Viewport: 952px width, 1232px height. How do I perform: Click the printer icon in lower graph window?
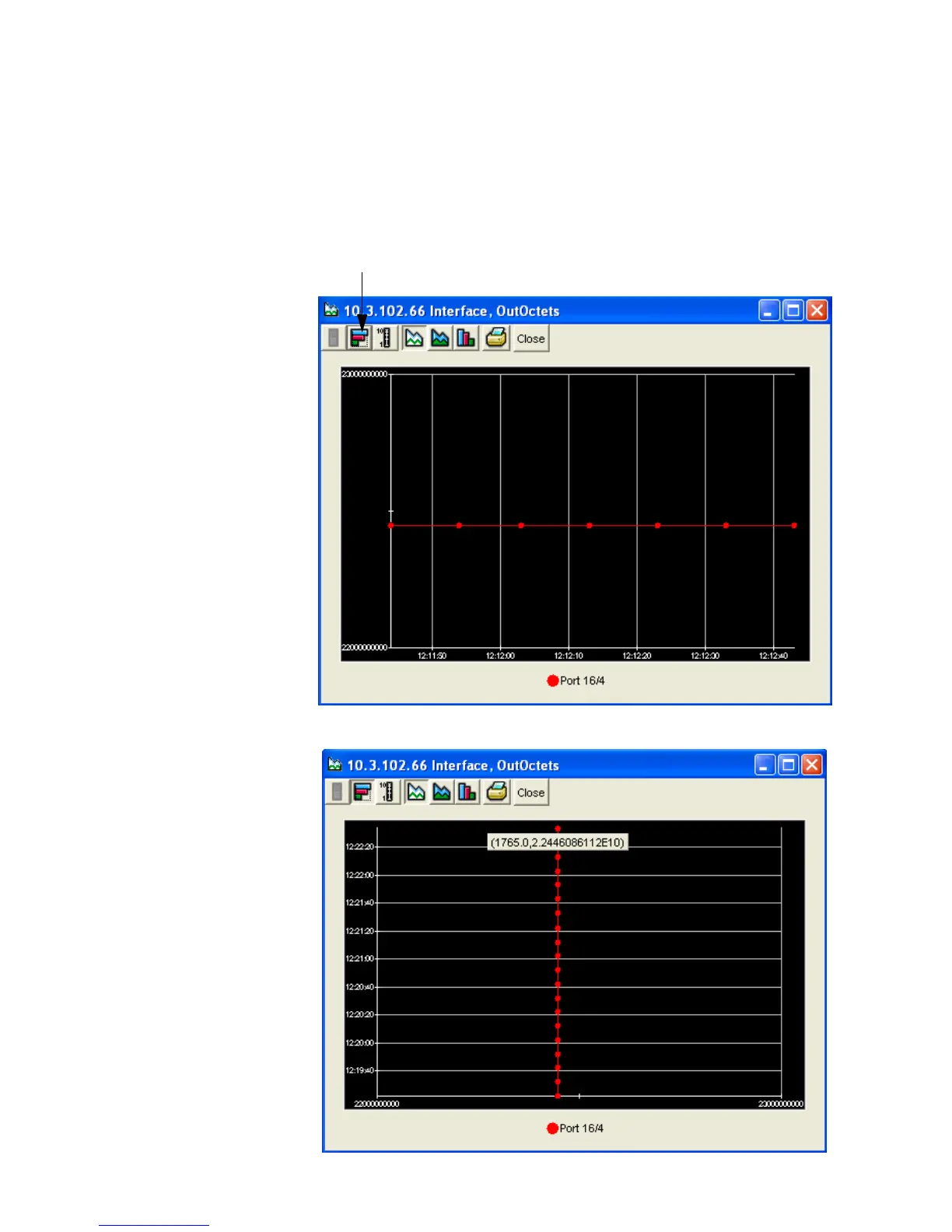(498, 793)
